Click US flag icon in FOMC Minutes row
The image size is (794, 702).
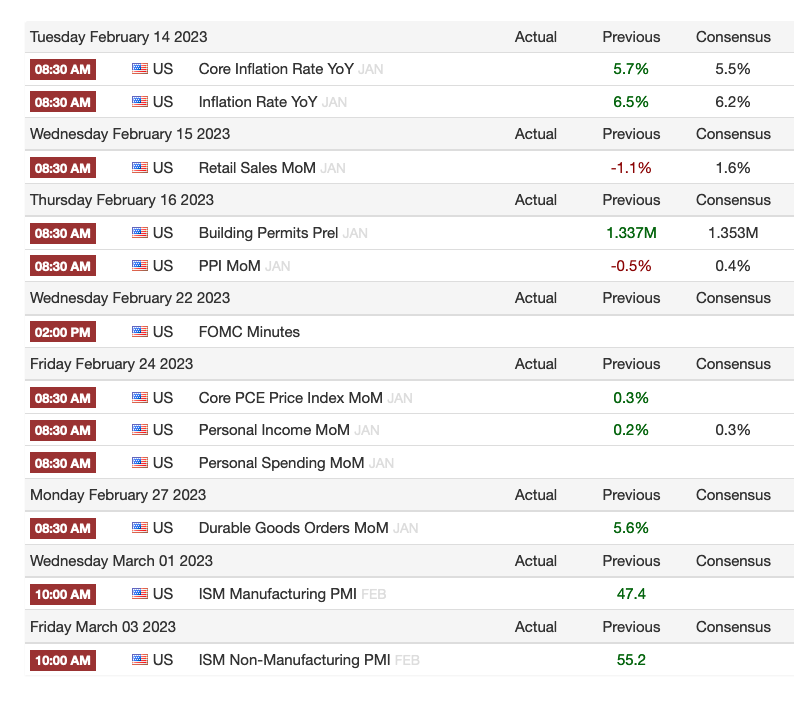pyautogui.click(x=140, y=331)
